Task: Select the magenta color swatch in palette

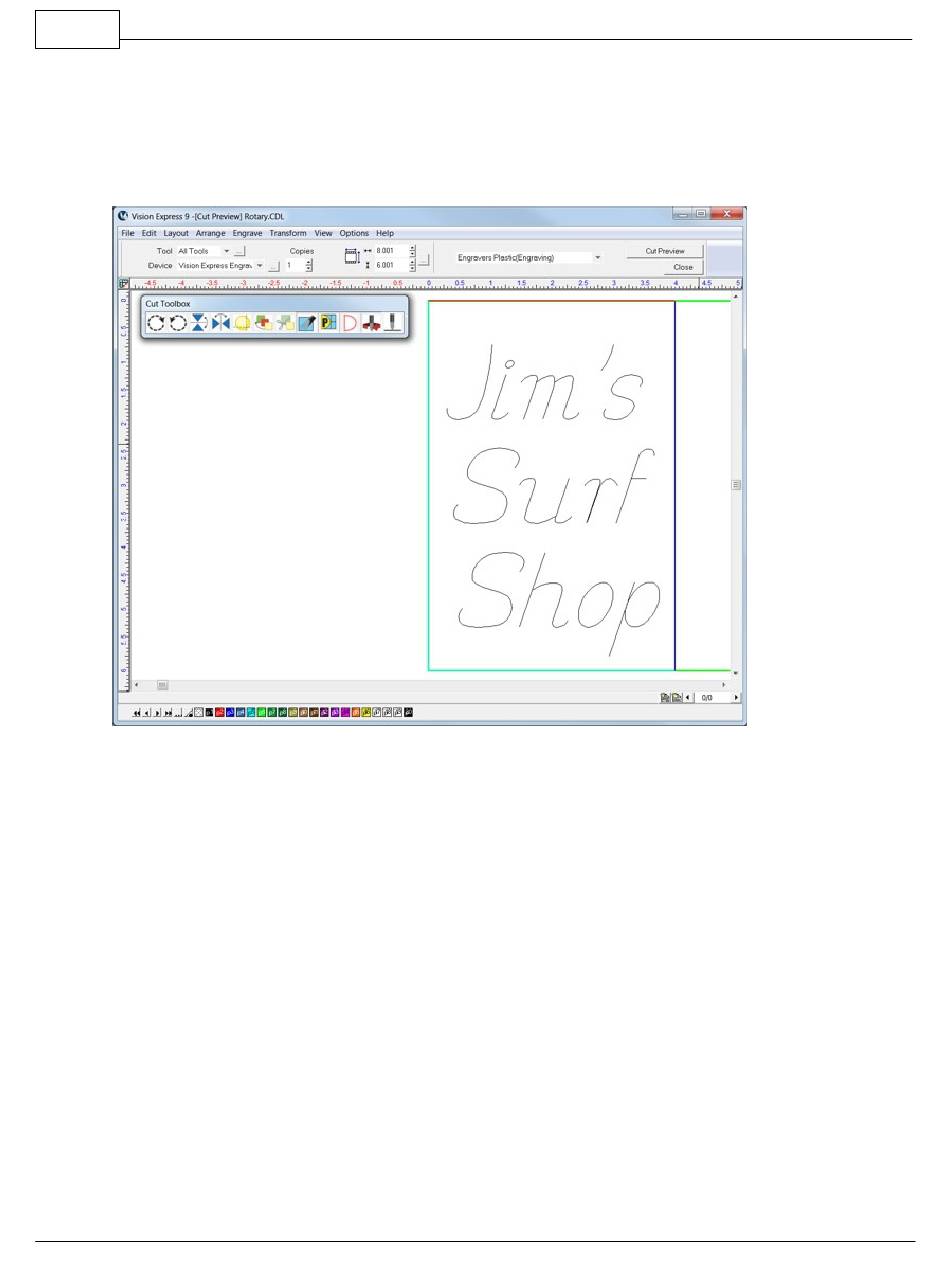Action: pos(345,713)
